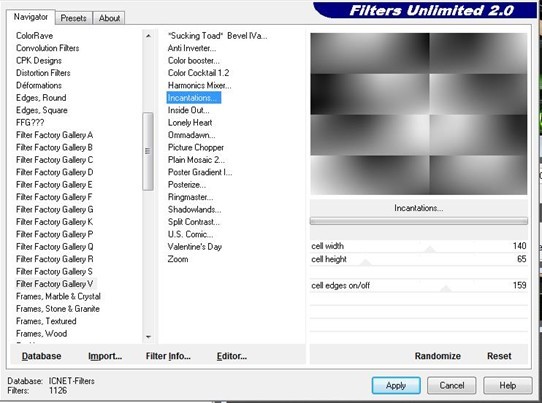Reset filter parameters to default
Image resolution: width=542 pixels, height=403 pixels.
click(499, 356)
